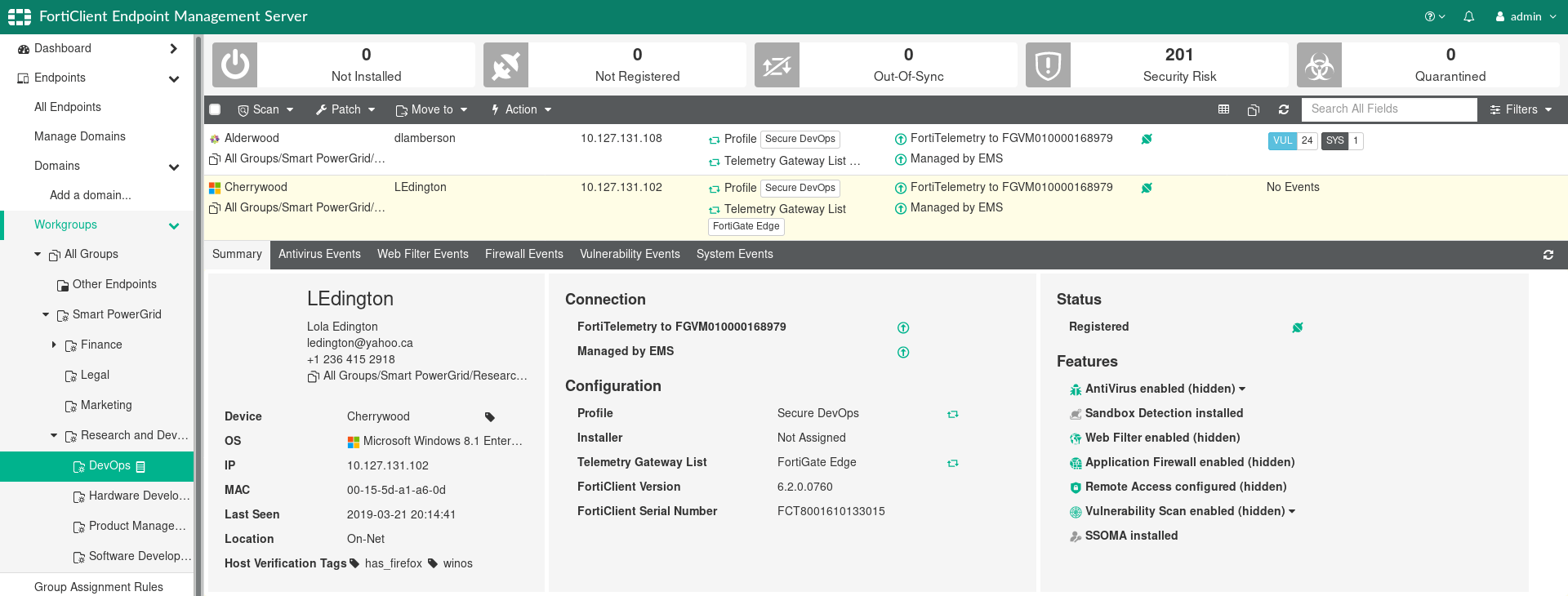
Task: Click registered status icon for Cherrywood
Action: [x=1147, y=188]
